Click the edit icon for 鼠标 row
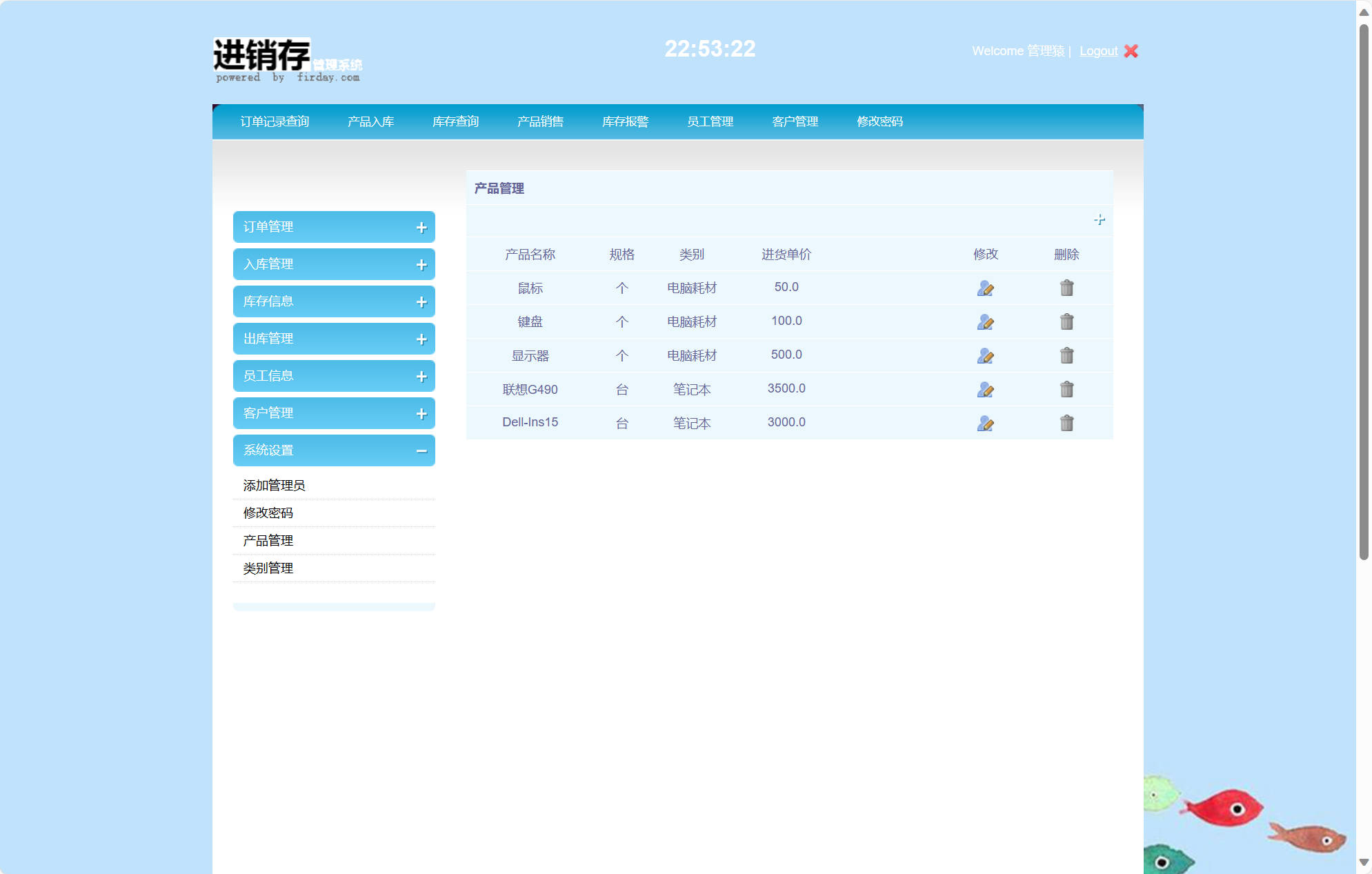 tap(985, 288)
